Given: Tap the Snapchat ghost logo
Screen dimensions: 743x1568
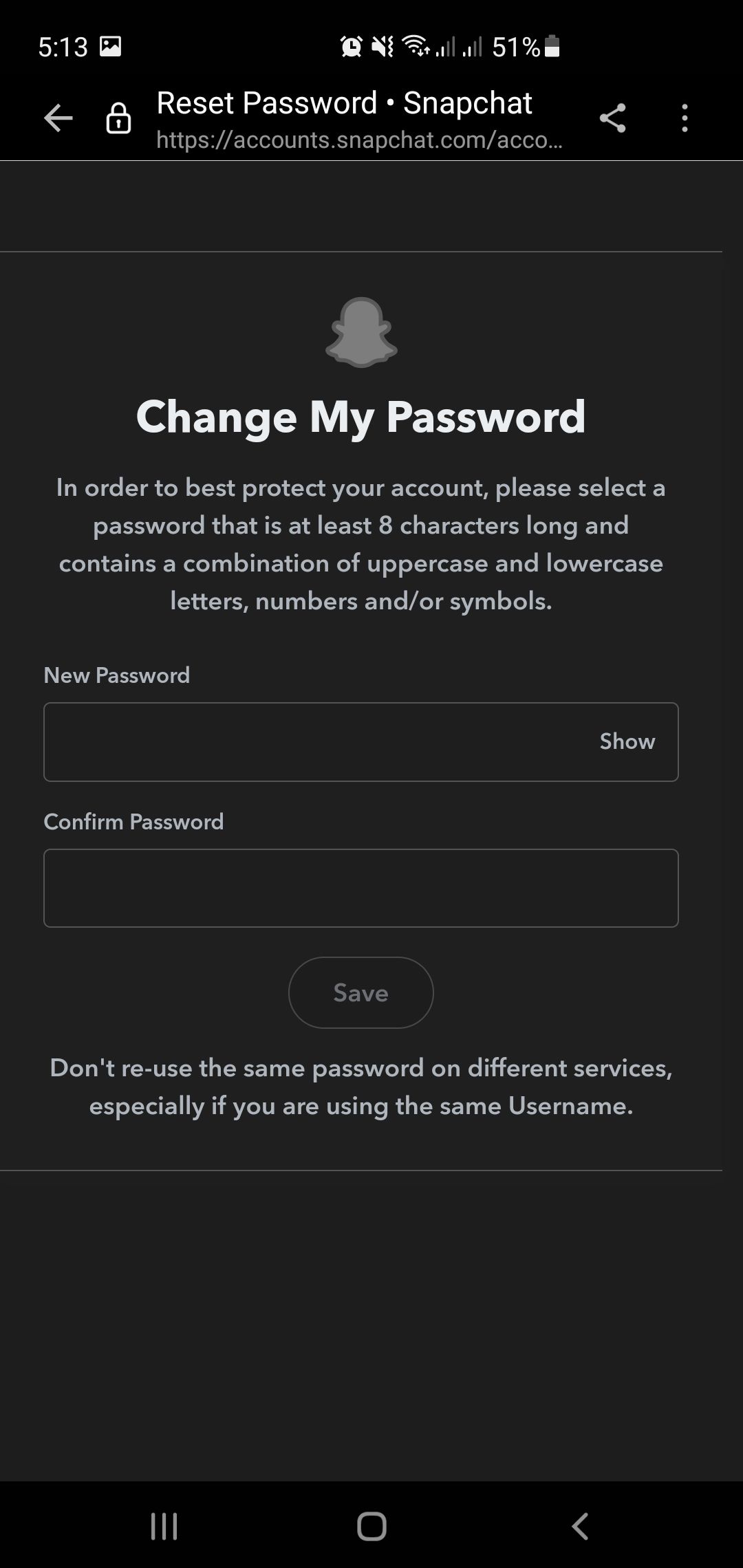Looking at the screenshot, I should pos(361,332).
